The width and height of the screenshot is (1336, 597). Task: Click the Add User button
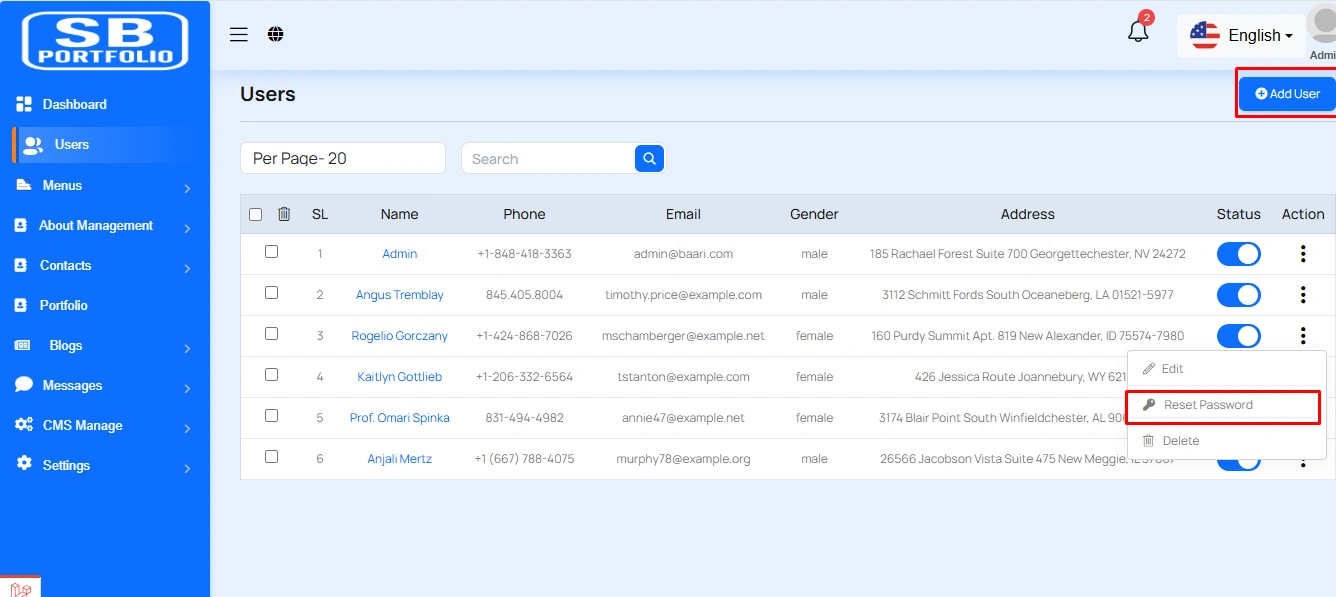tap(1287, 94)
